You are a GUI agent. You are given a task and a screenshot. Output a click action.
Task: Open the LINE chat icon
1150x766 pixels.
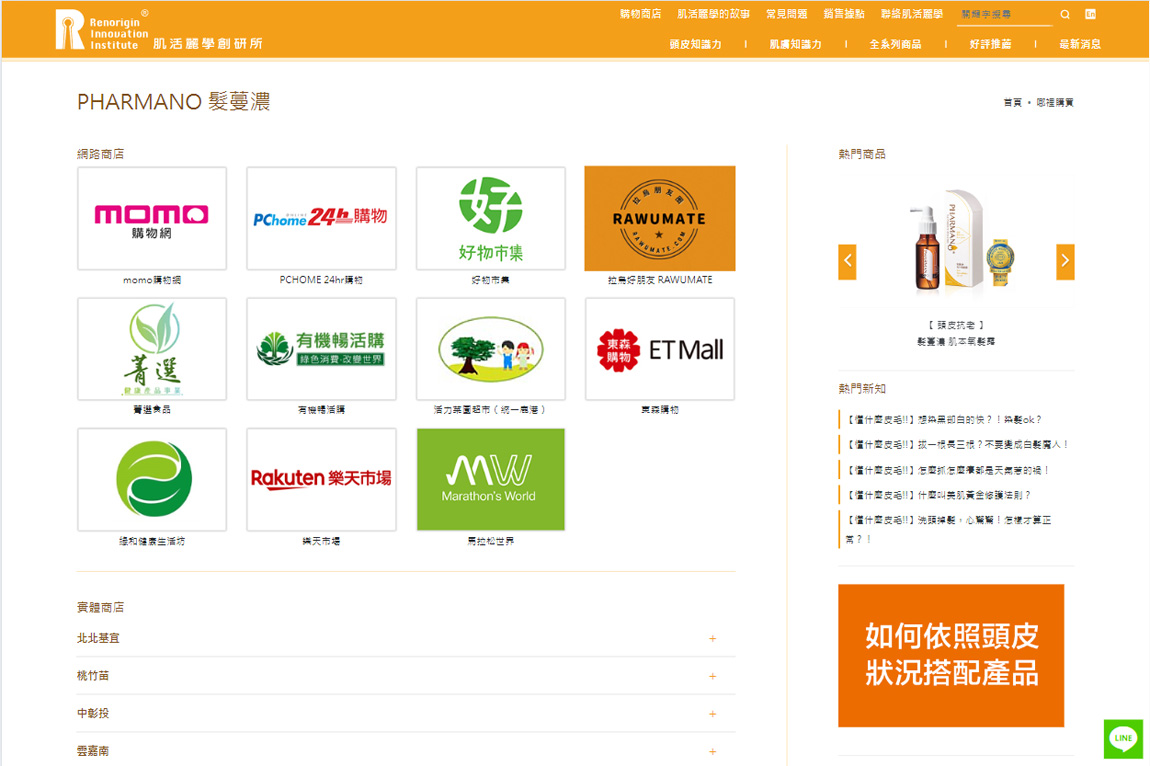[1123, 739]
